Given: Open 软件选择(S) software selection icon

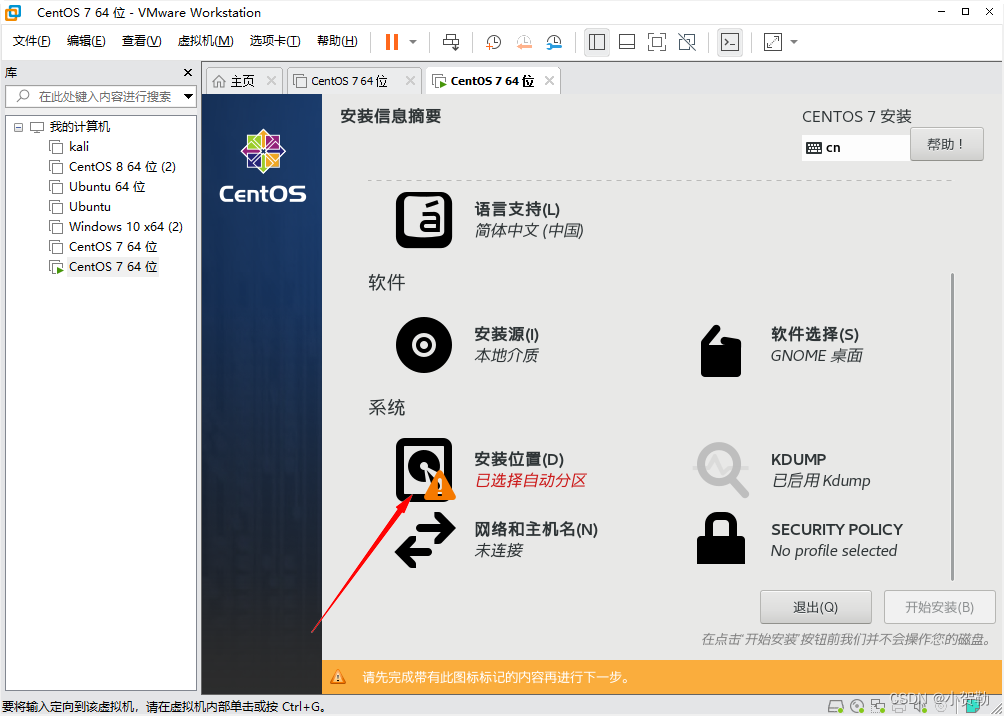Looking at the screenshot, I should (x=721, y=351).
